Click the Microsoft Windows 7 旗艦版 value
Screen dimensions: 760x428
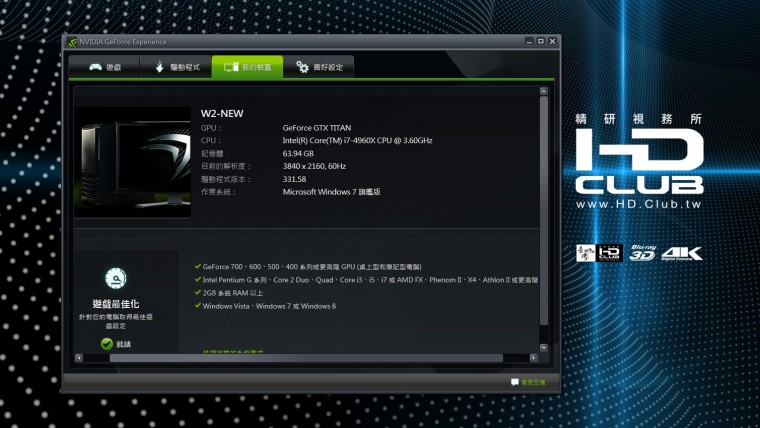(332, 192)
